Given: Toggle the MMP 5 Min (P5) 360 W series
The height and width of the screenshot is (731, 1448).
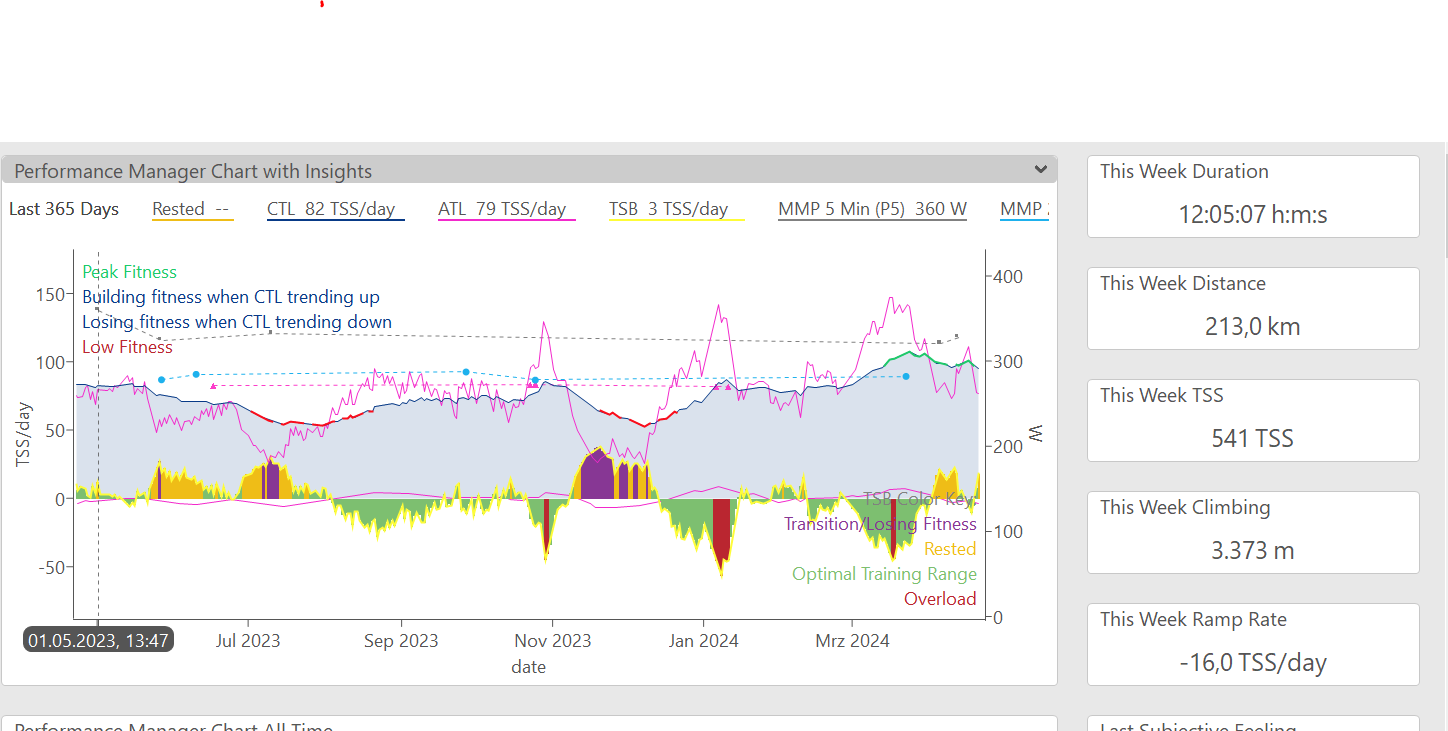Looking at the screenshot, I should (x=872, y=209).
